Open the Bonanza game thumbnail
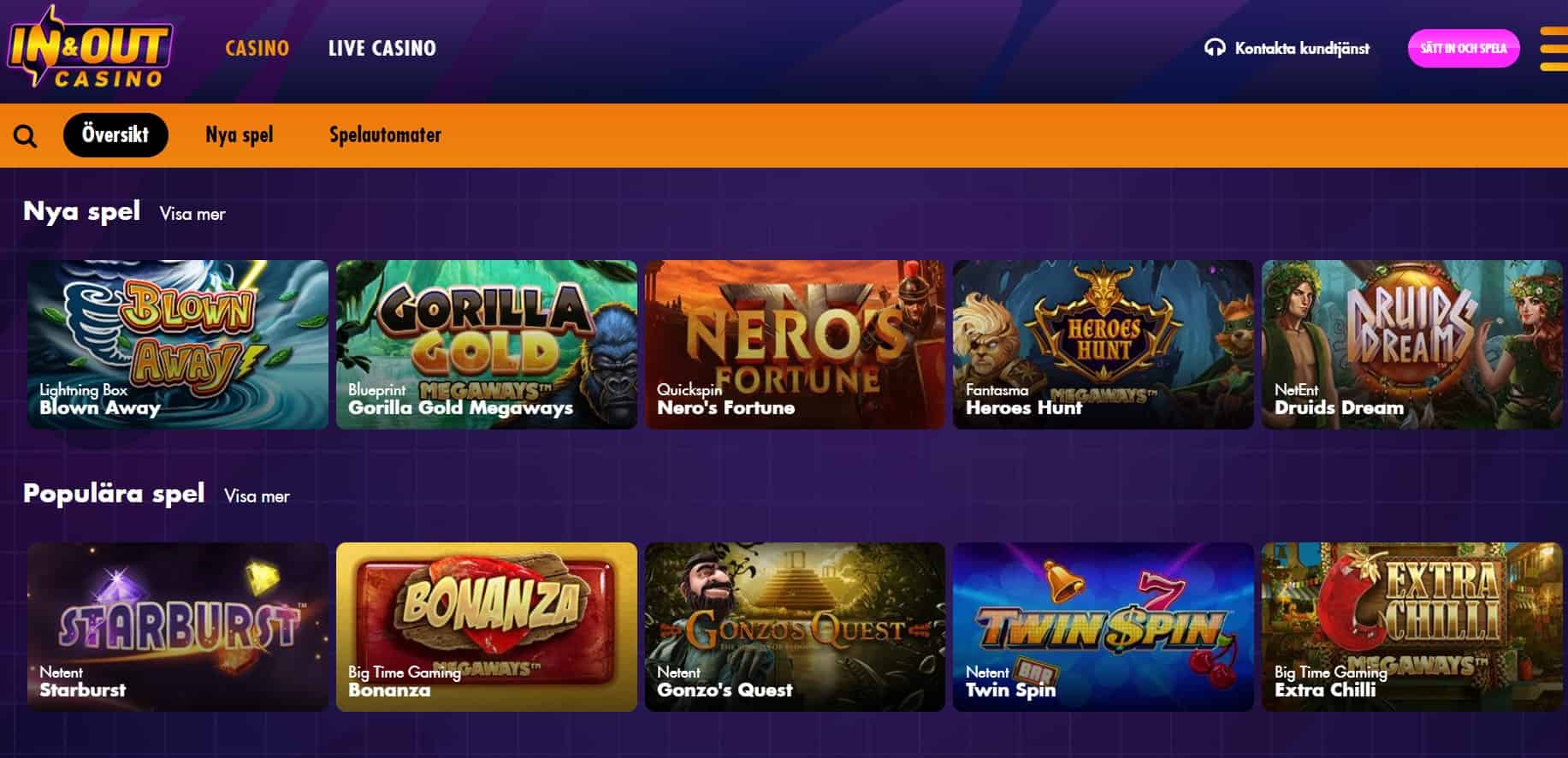The width and height of the screenshot is (1568, 758). (x=487, y=627)
